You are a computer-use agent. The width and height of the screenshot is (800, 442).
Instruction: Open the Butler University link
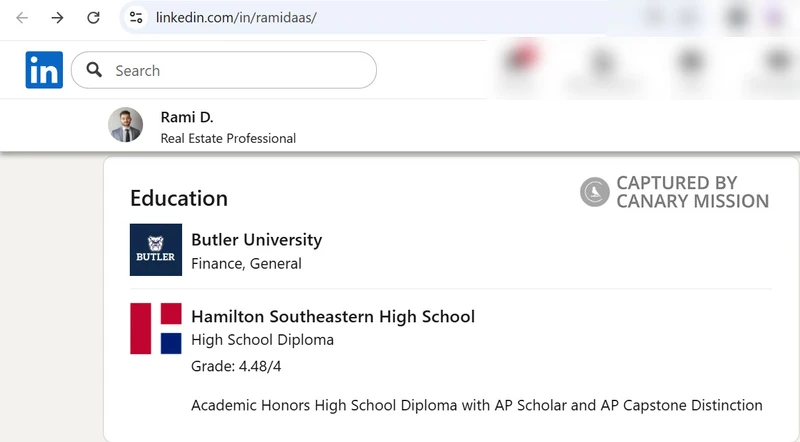pyautogui.click(x=256, y=240)
